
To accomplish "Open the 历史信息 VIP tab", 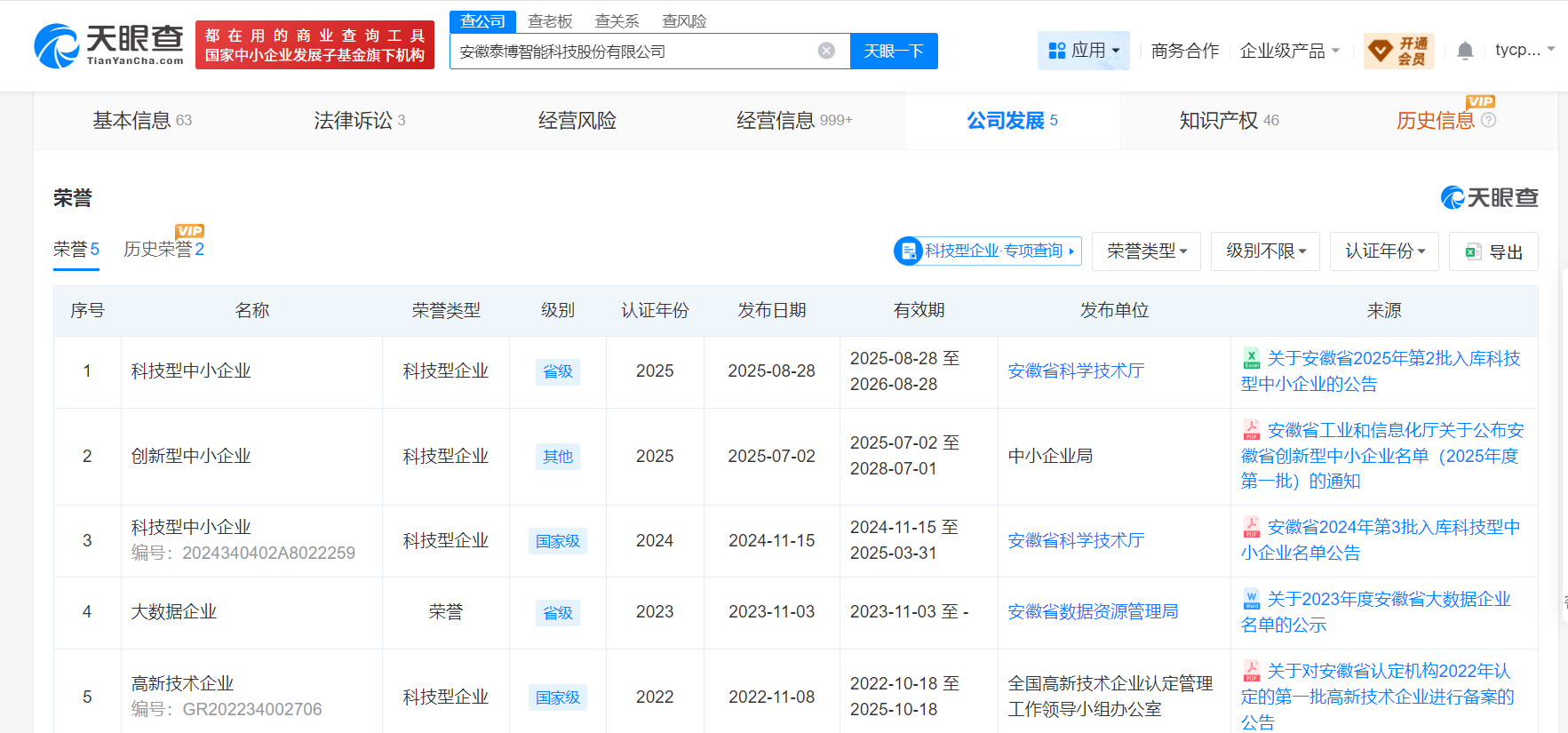I will [1436, 120].
